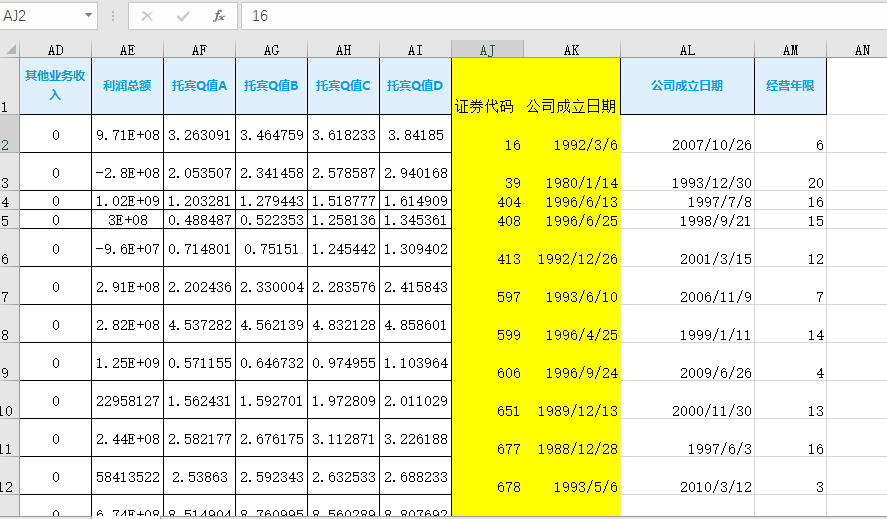Select cell with value 0.75151
The height and width of the screenshot is (519, 887).
pos(272,248)
